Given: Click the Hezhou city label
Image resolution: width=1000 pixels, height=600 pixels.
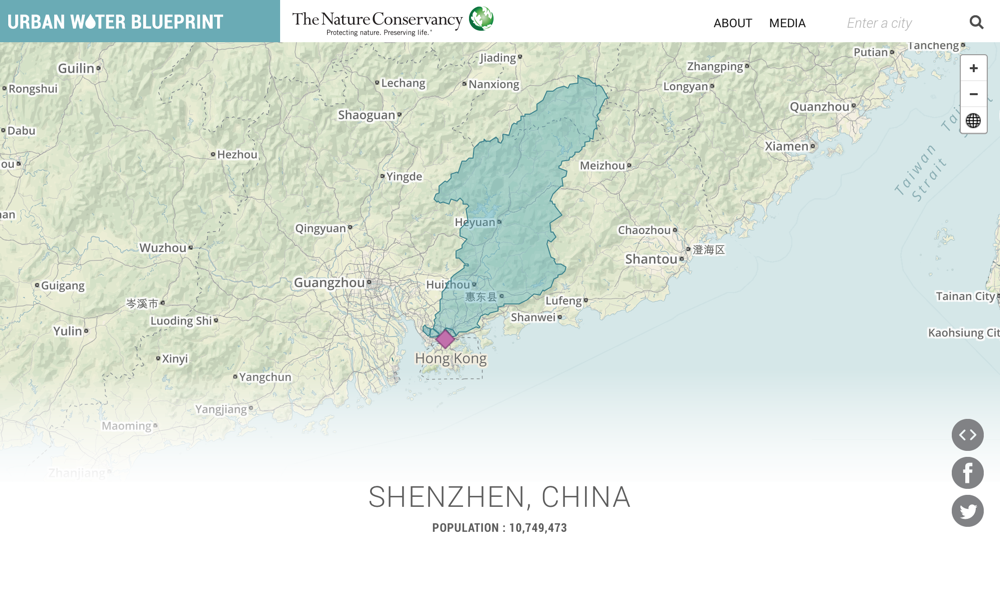Looking at the screenshot, I should (x=237, y=154).
